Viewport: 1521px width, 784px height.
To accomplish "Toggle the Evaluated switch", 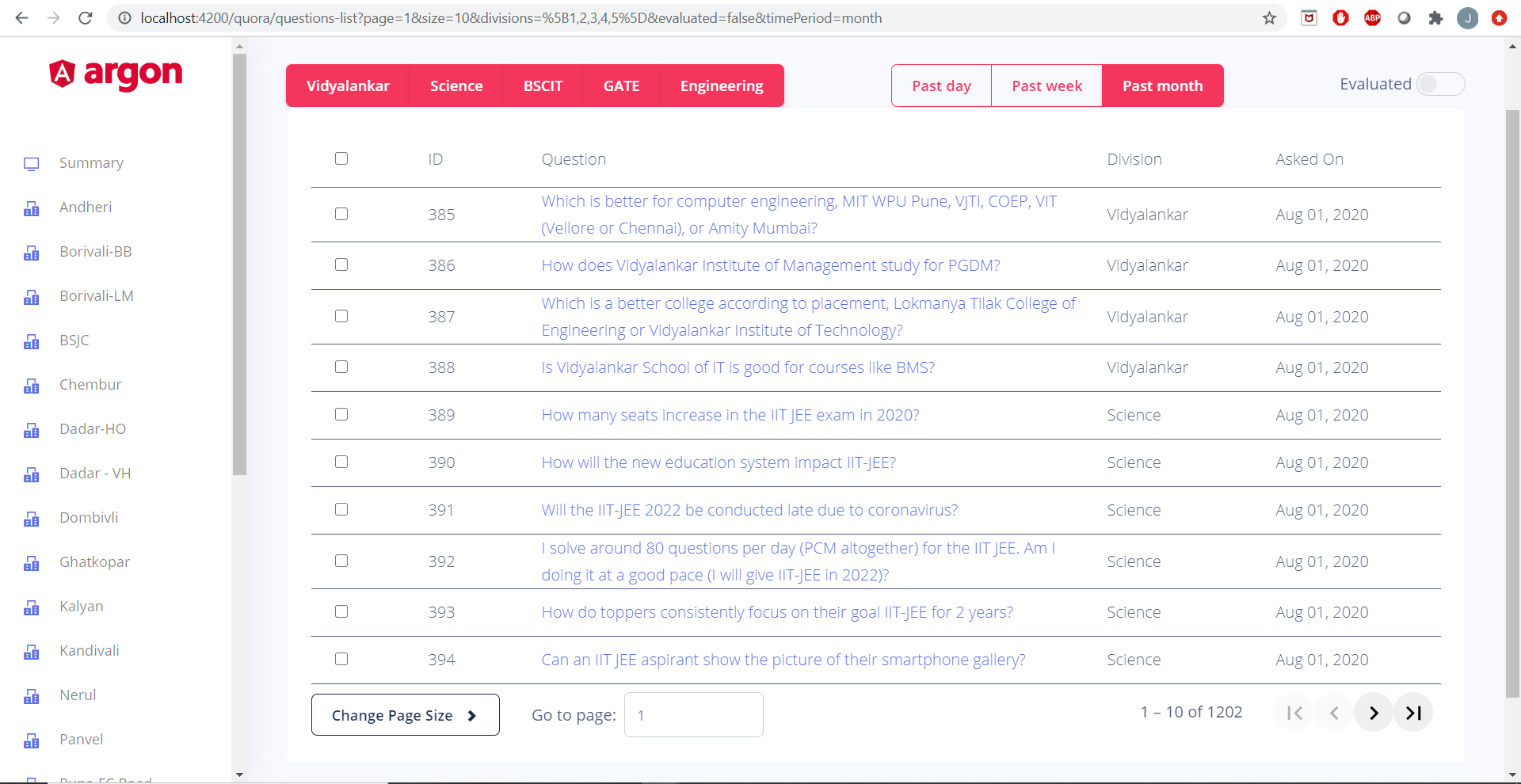I will 1440,84.
